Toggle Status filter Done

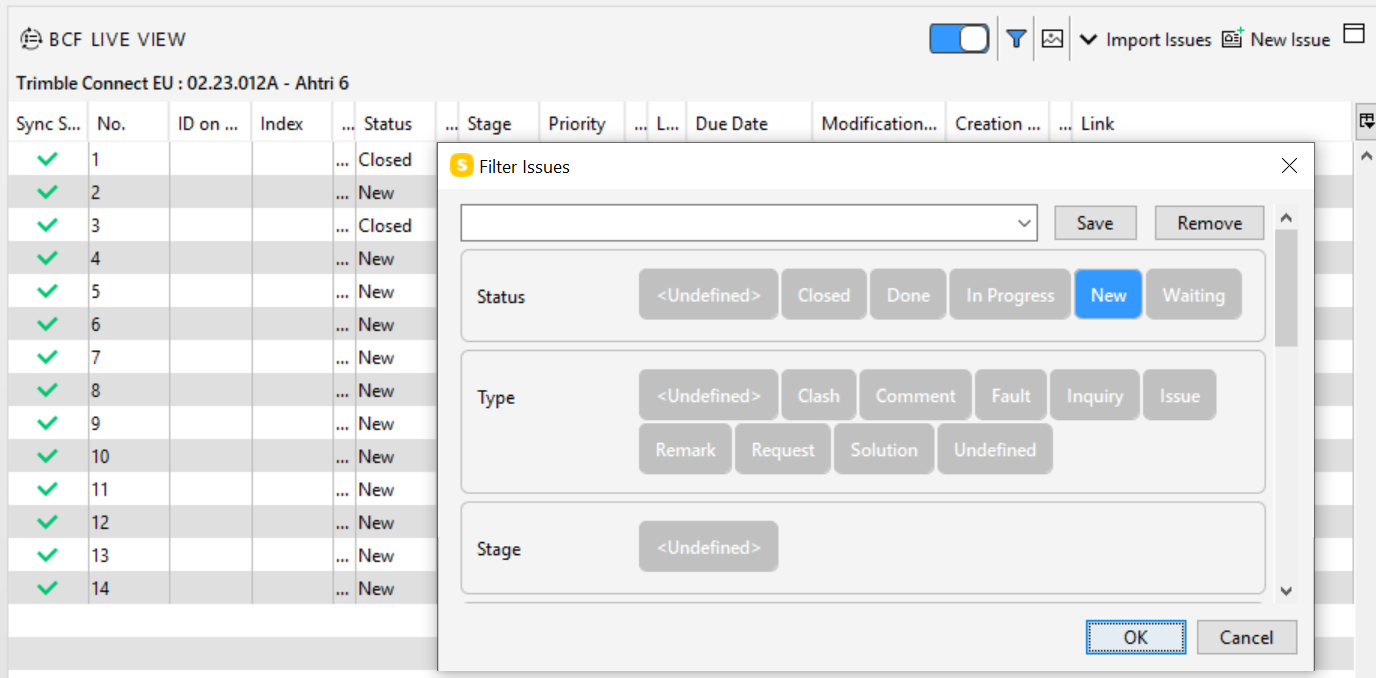pos(908,295)
